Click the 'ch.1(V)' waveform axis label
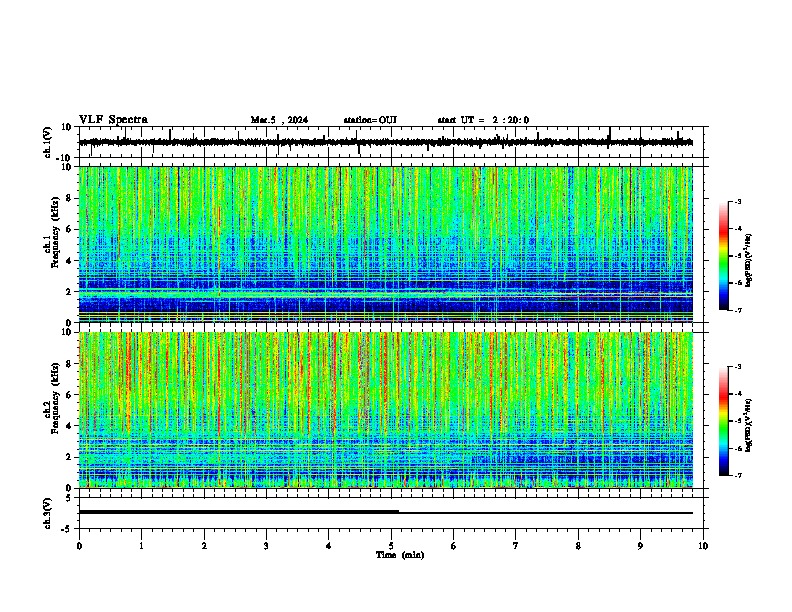The height and width of the screenshot is (612, 792). pos(48,142)
